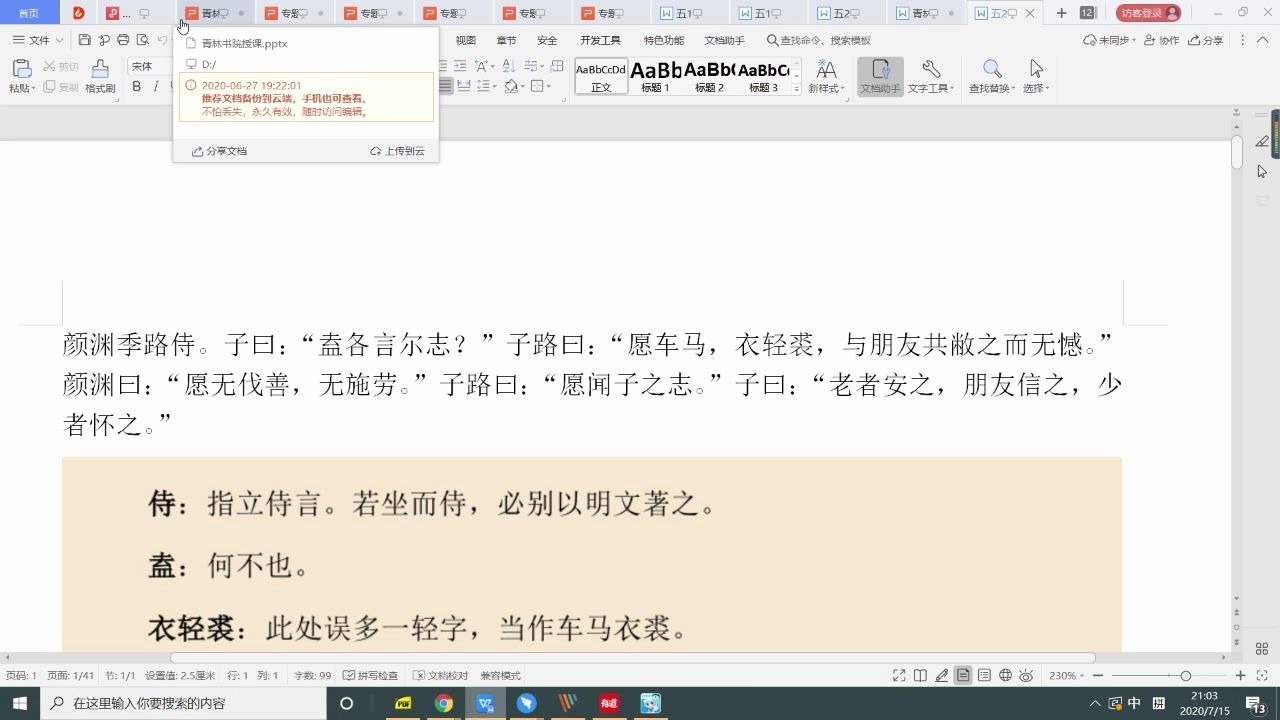Open the 视图 ribbon tab
The image size is (1280, 720).
coord(466,40)
